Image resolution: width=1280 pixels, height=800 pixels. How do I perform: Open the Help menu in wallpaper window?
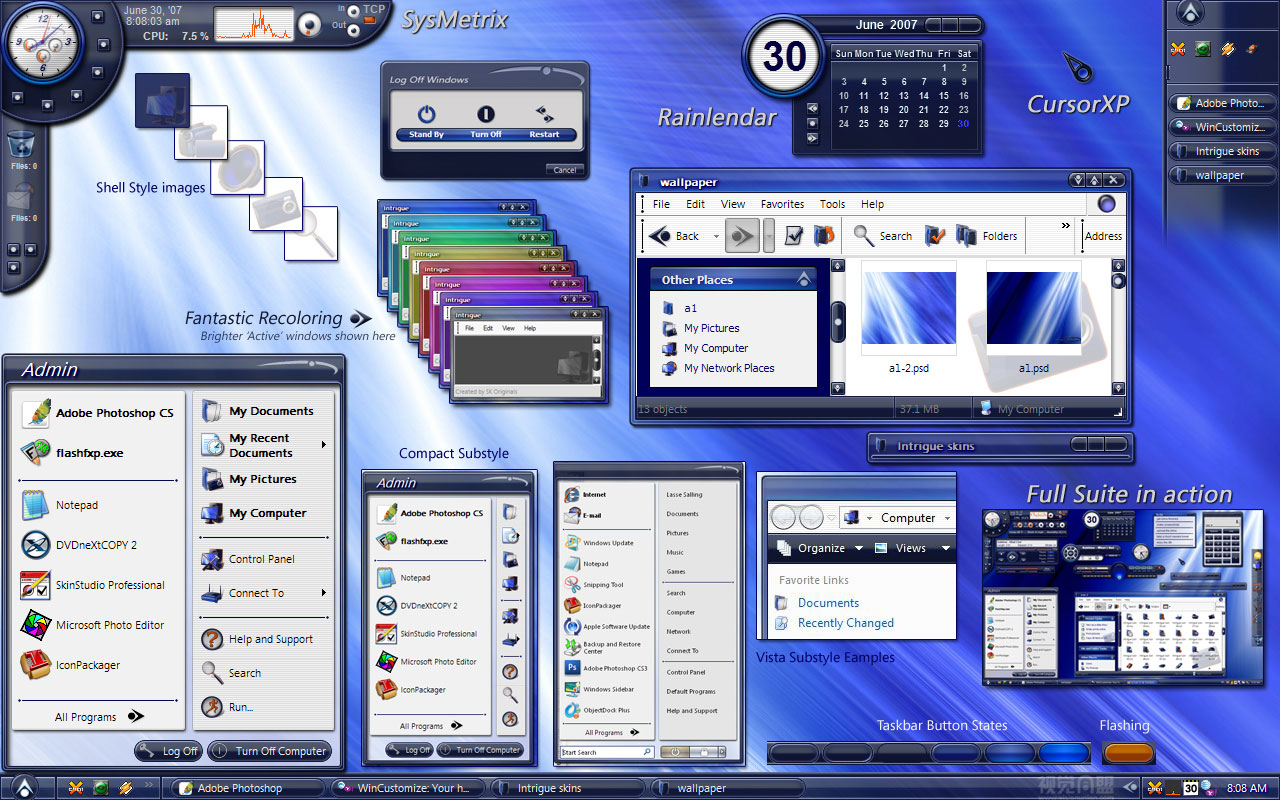[x=872, y=204]
